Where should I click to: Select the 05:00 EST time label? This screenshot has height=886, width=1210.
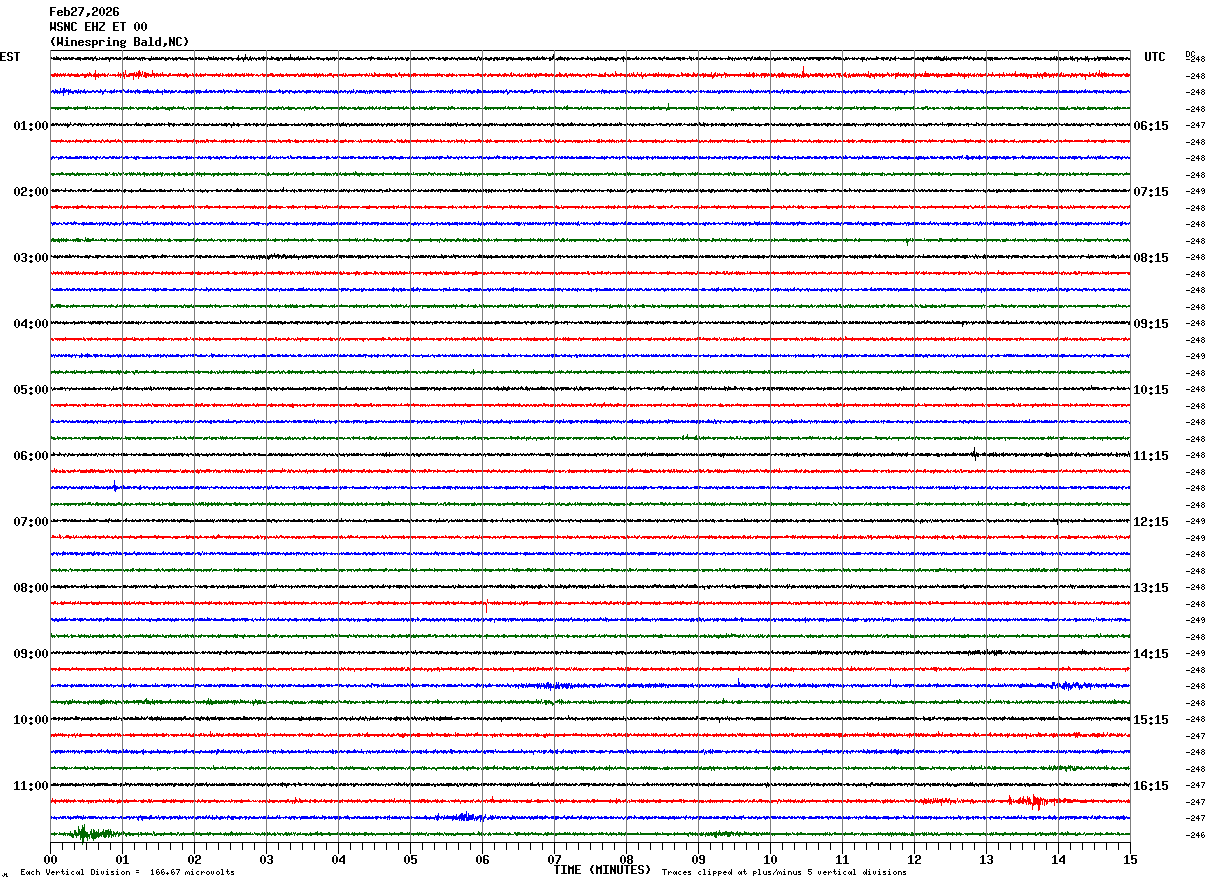[x=31, y=390]
